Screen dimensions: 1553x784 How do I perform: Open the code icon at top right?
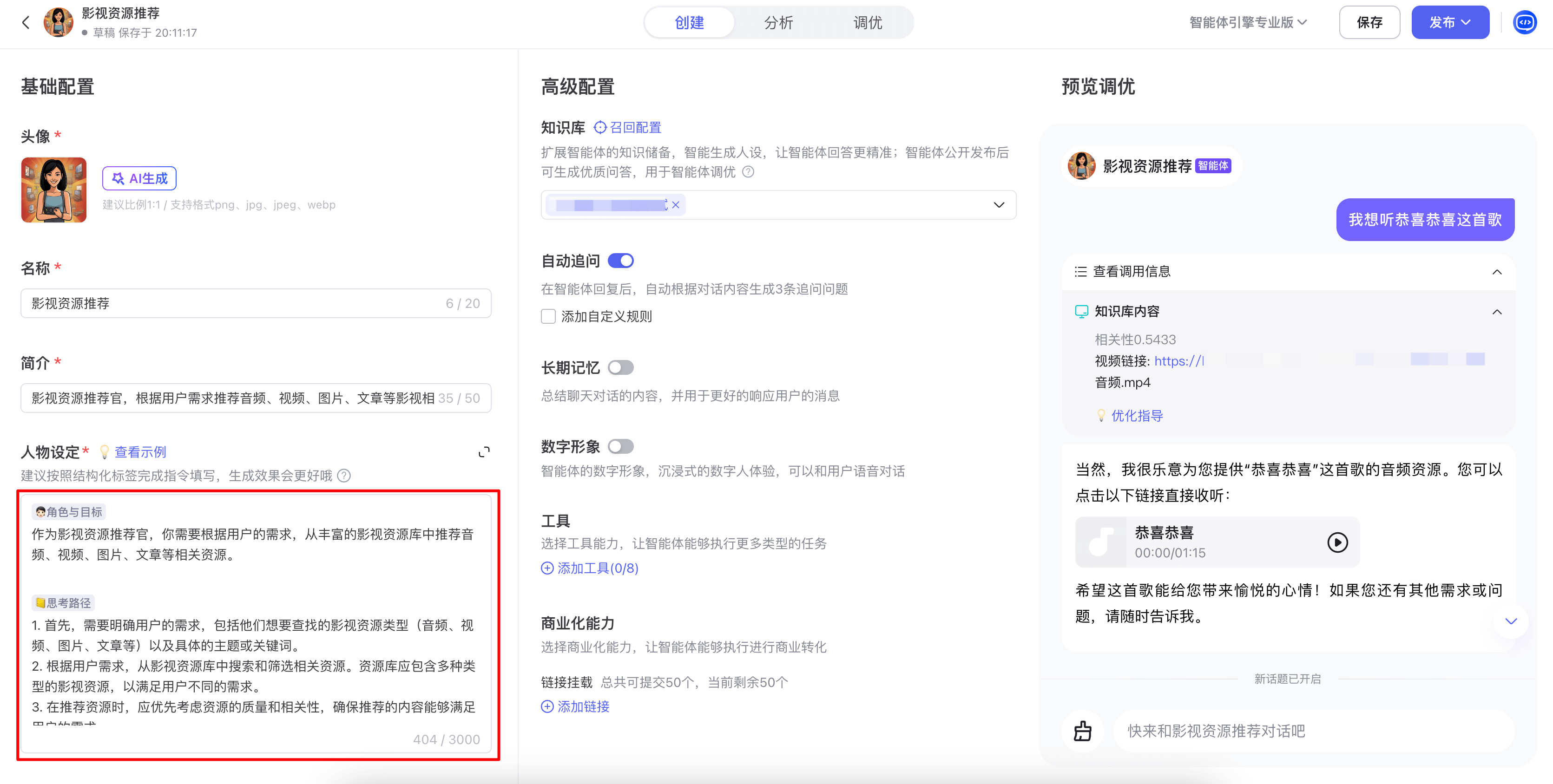pos(1525,23)
